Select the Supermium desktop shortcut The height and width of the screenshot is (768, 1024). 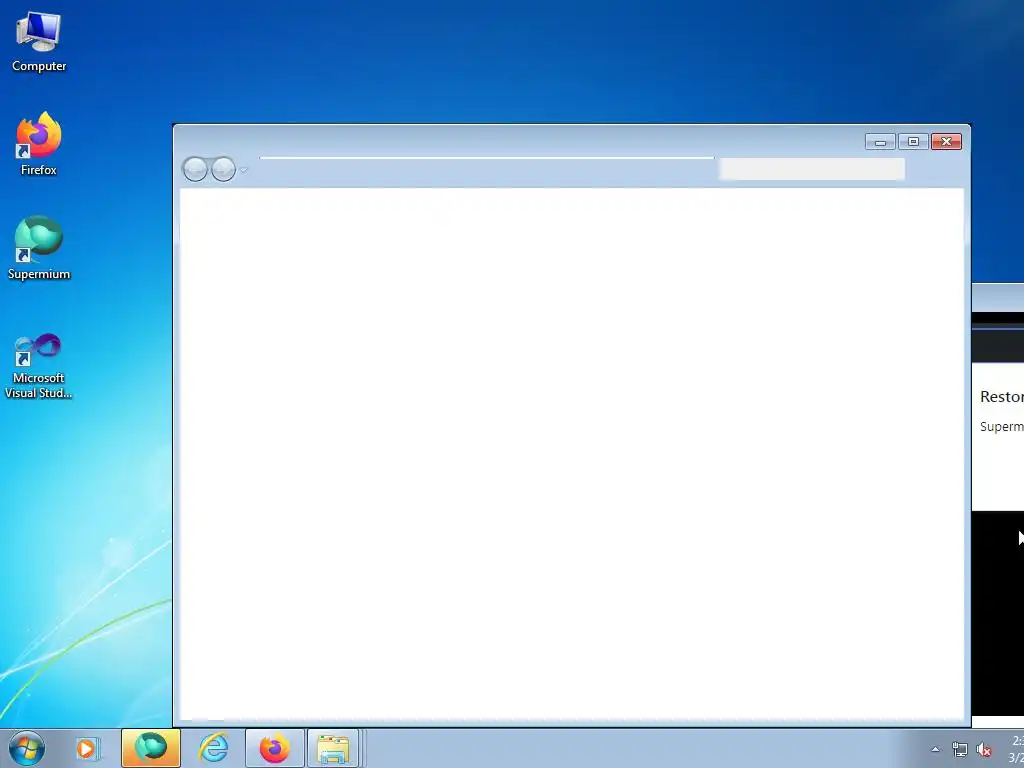click(x=39, y=248)
